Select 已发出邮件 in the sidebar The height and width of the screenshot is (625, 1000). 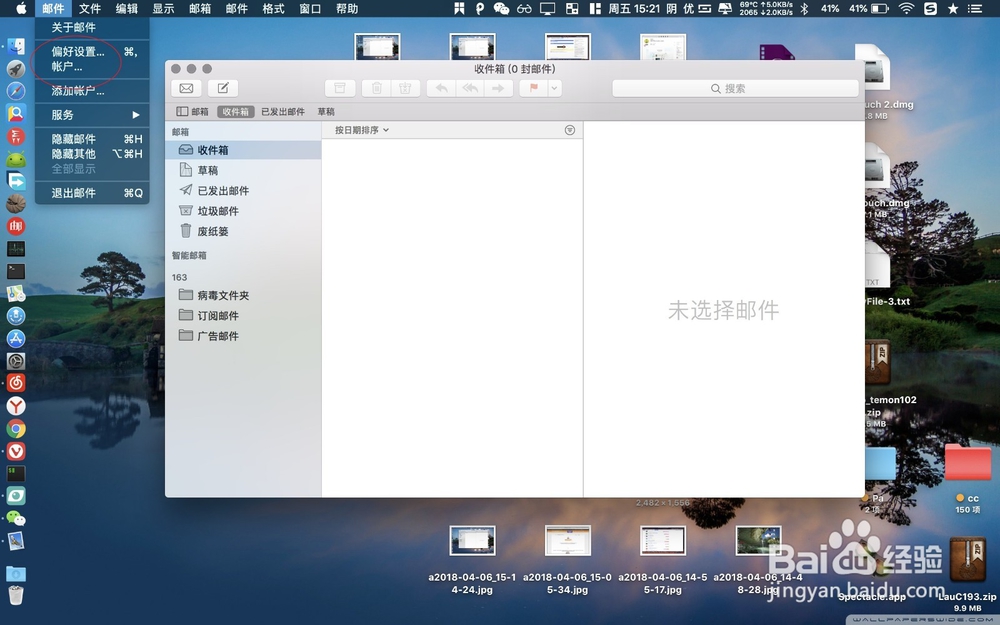(243, 191)
